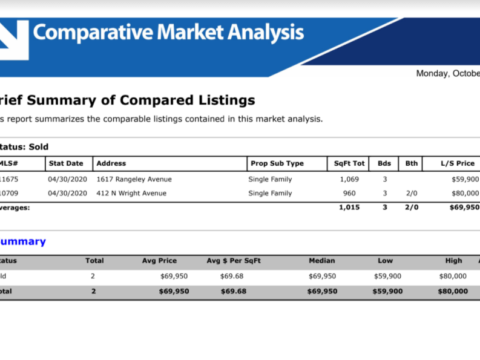Click the Brief Summary of Compared Listings heading
480x360 pixels.
coord(127,100)
